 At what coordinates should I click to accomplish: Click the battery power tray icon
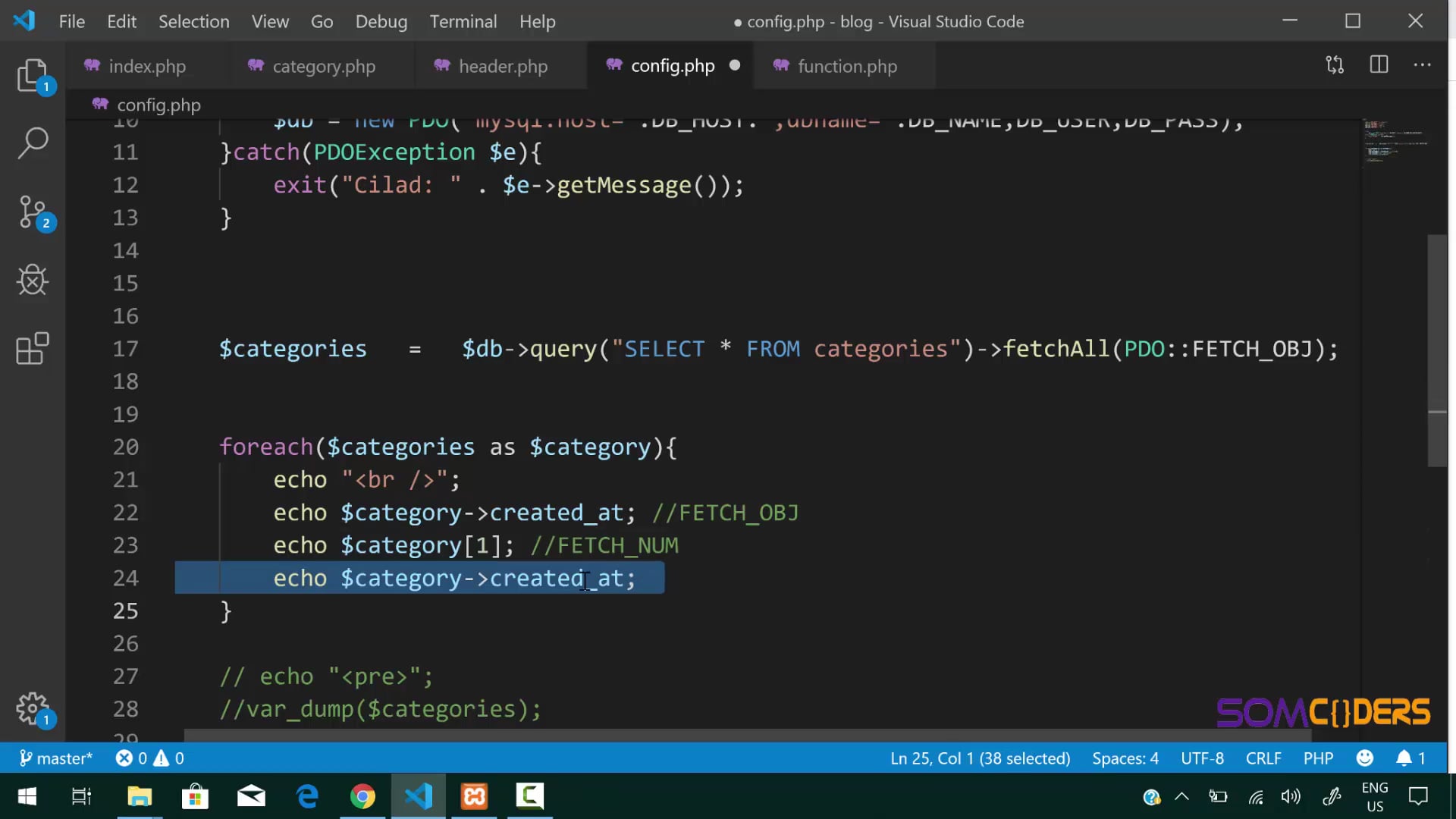[x=1218, y=796]
